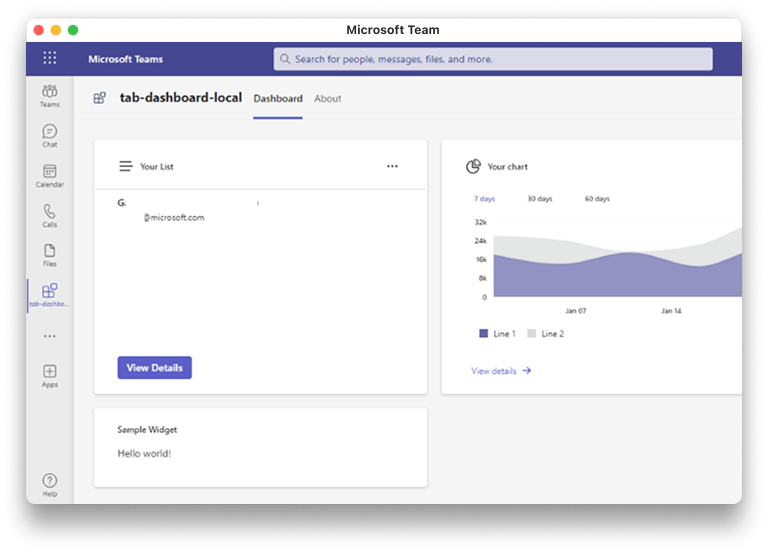Click the Your List title

(157, 167)
